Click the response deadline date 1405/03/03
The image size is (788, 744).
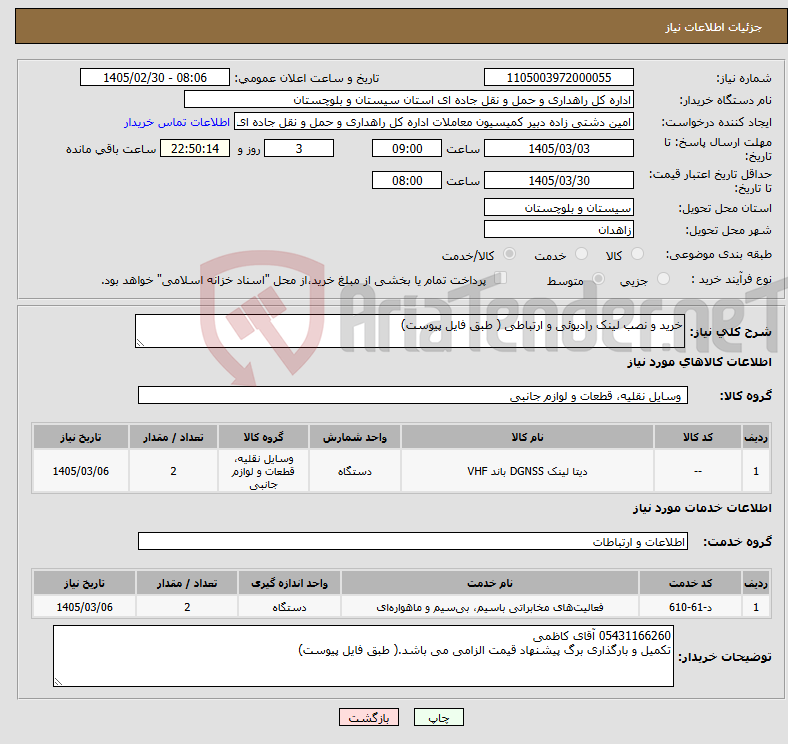click(558, 148)
